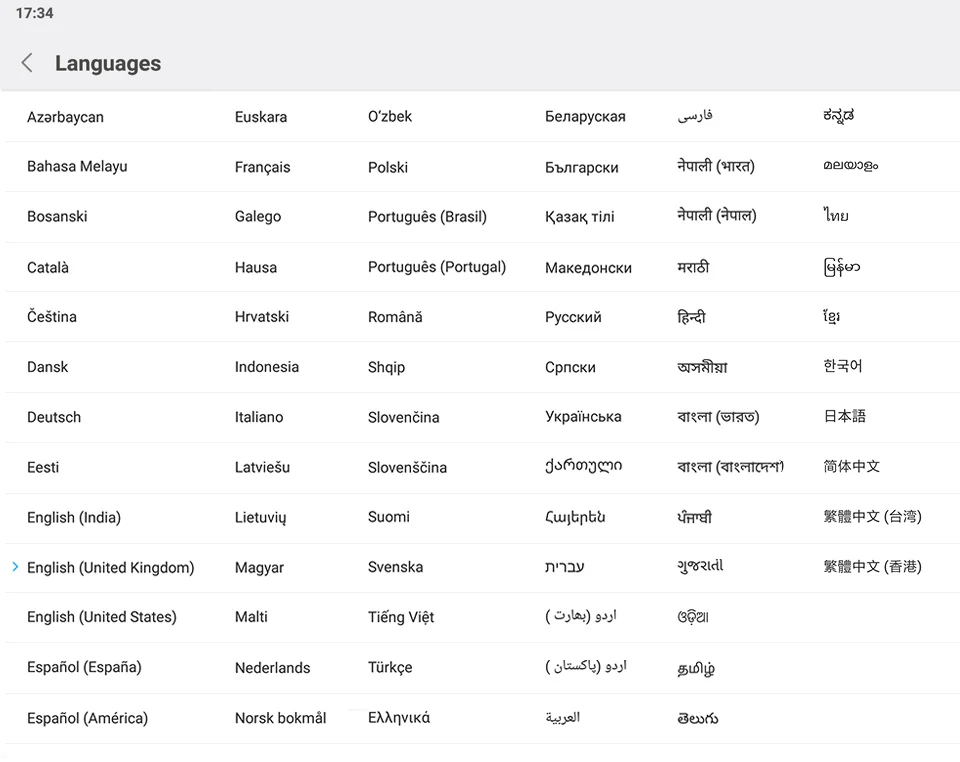
Task: Select Italiano from the list
Action: click(259, 417)
